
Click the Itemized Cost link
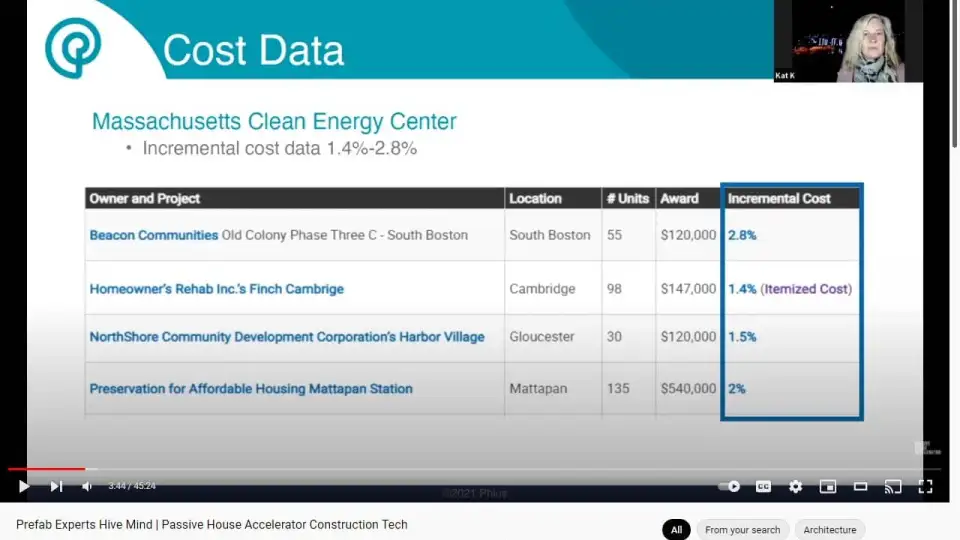tap(806, 289)
